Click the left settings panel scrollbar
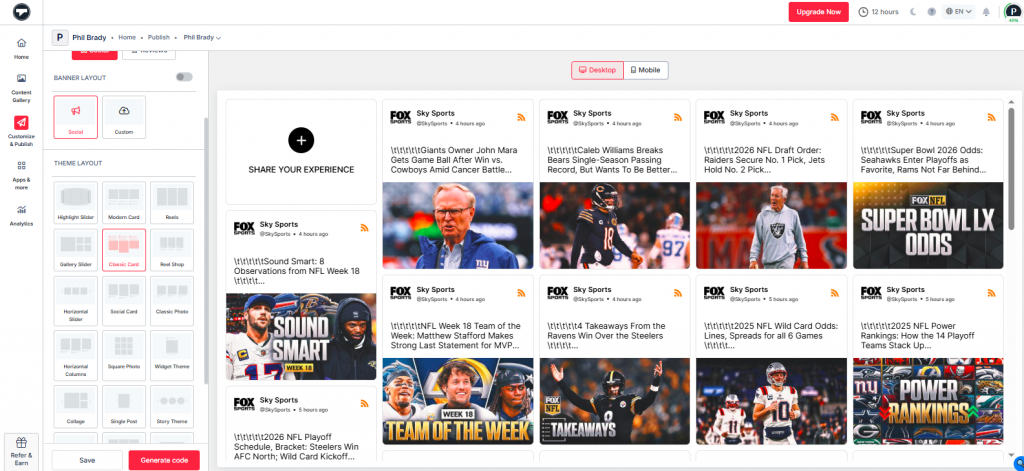1024x471 pixels. coord(206,250)
